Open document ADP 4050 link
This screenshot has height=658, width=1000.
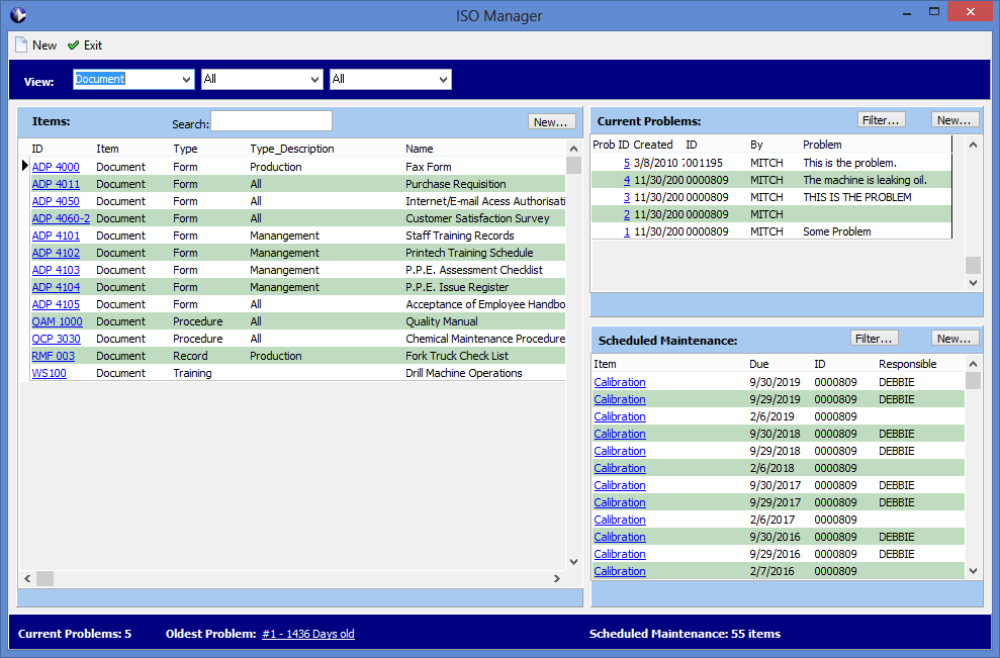click(x=55, y=201)
